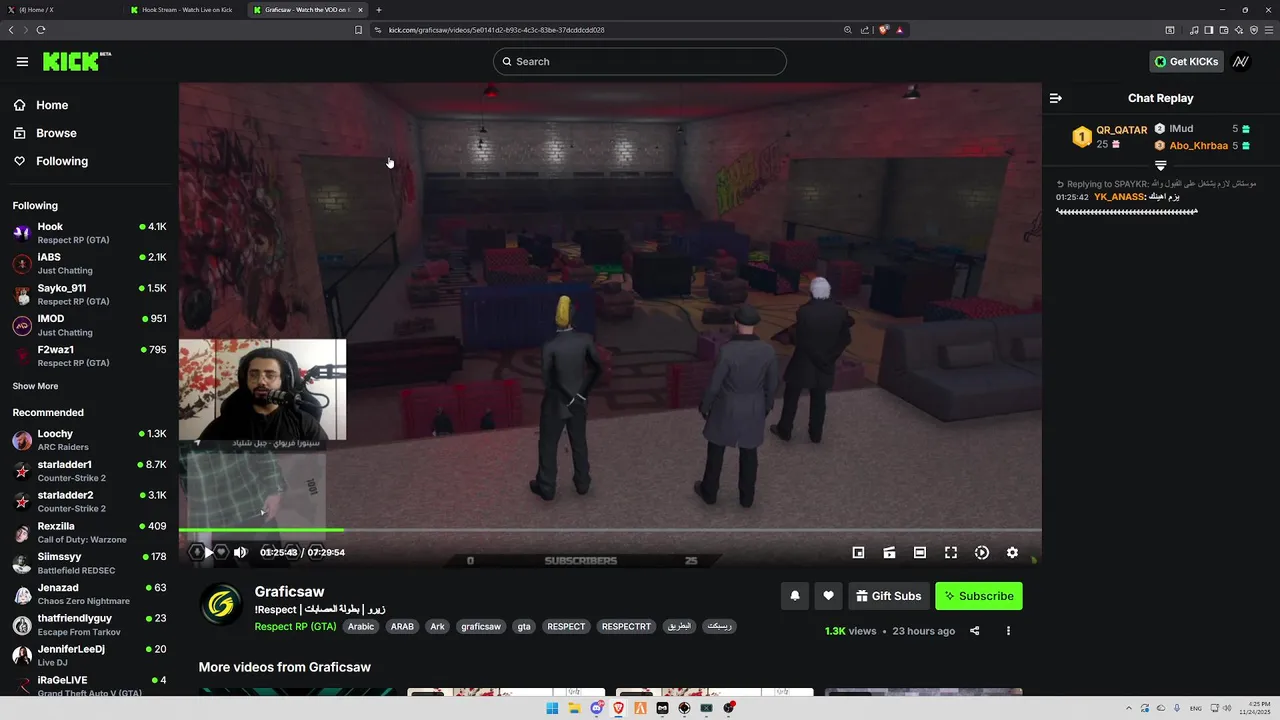The width and height of the screenshot is (1280, 720).
Task: Select the Arabic tag
Action: click(x=361, y=627)
